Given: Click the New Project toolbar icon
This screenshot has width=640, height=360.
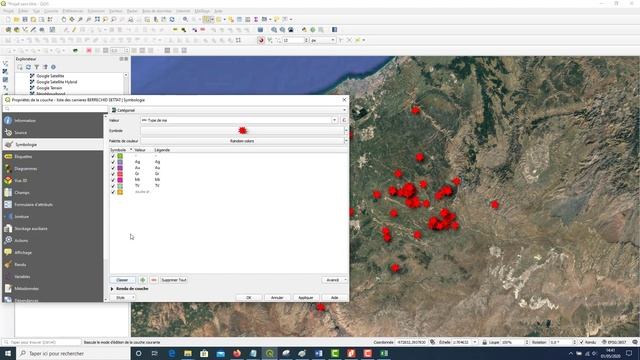Looking at the screenshot, I should [8, 19].
